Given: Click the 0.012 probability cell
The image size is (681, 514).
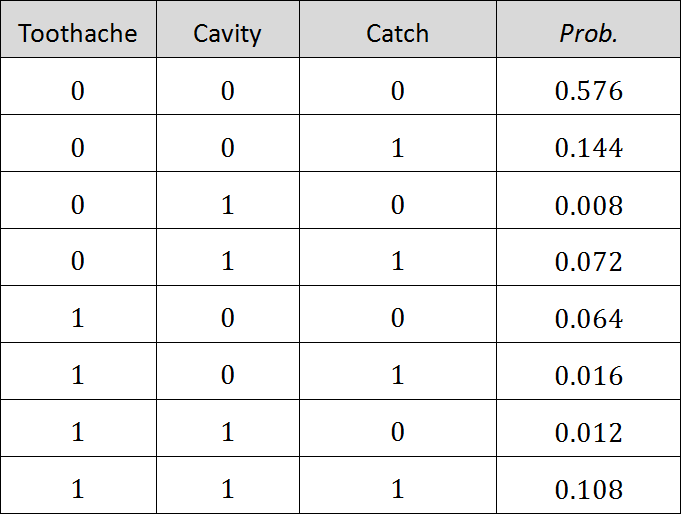Looking at the screenshot, I should point(588,433).
